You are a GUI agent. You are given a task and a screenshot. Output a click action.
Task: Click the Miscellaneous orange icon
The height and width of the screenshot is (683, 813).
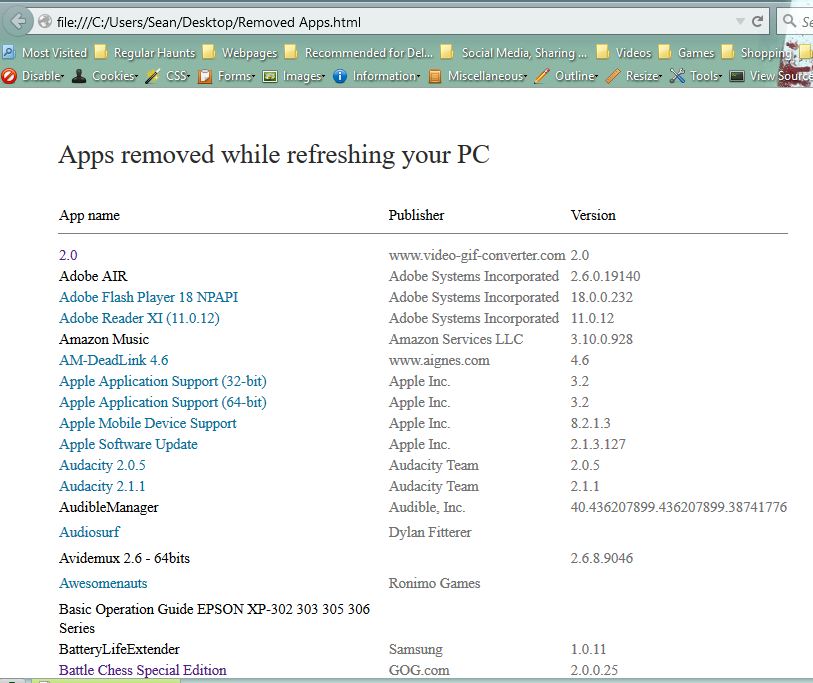click(x=434, y=77)
